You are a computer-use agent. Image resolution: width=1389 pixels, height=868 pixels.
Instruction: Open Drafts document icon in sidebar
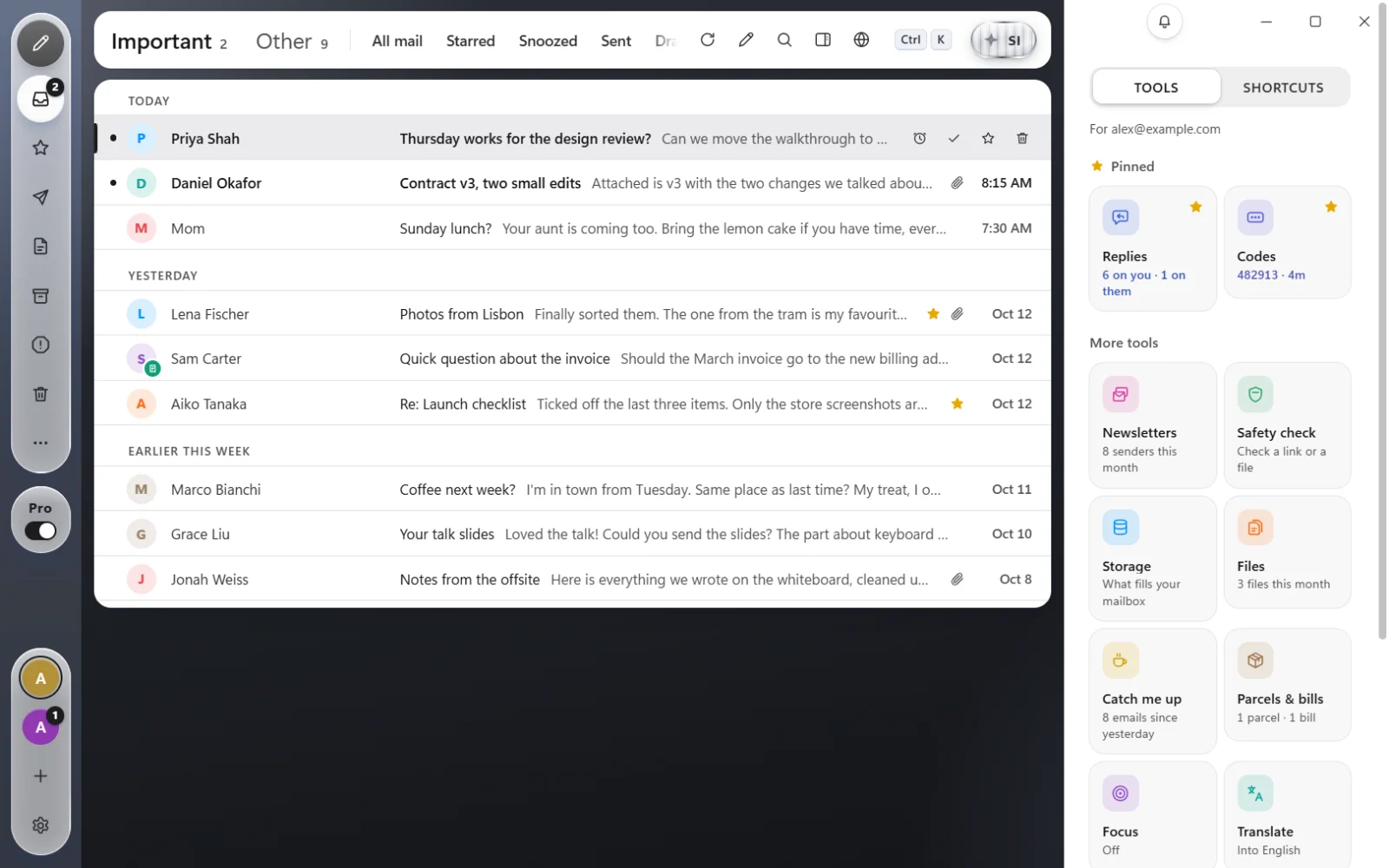click(x=40, y=247)
